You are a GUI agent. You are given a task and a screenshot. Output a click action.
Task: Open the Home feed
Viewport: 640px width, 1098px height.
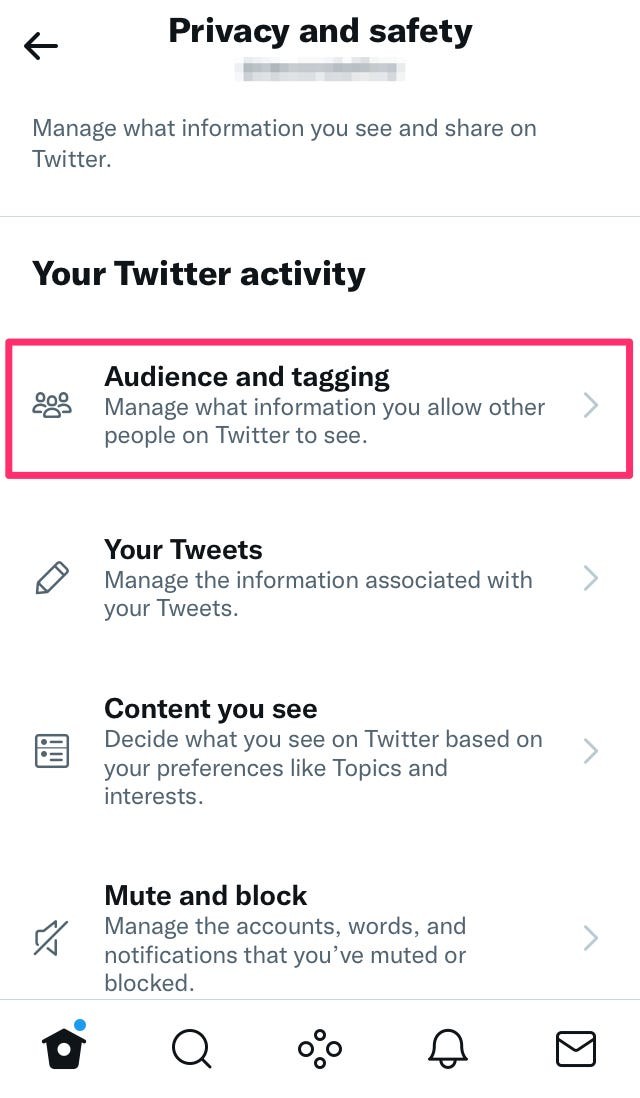64,1050
